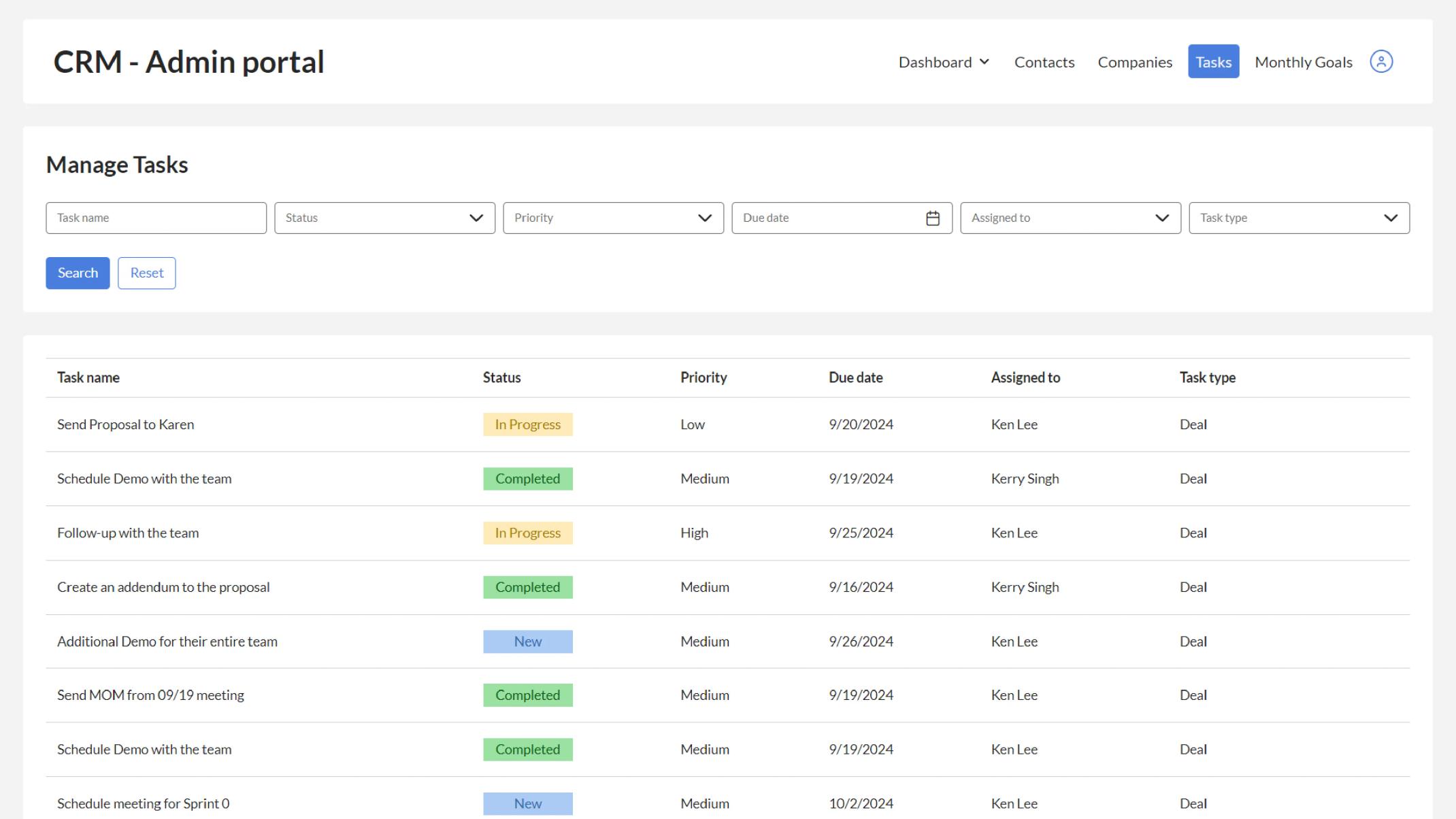Click the Search button
This screenshot has height=819, width=1456.
pyautogui.click(x=77, y=273)
